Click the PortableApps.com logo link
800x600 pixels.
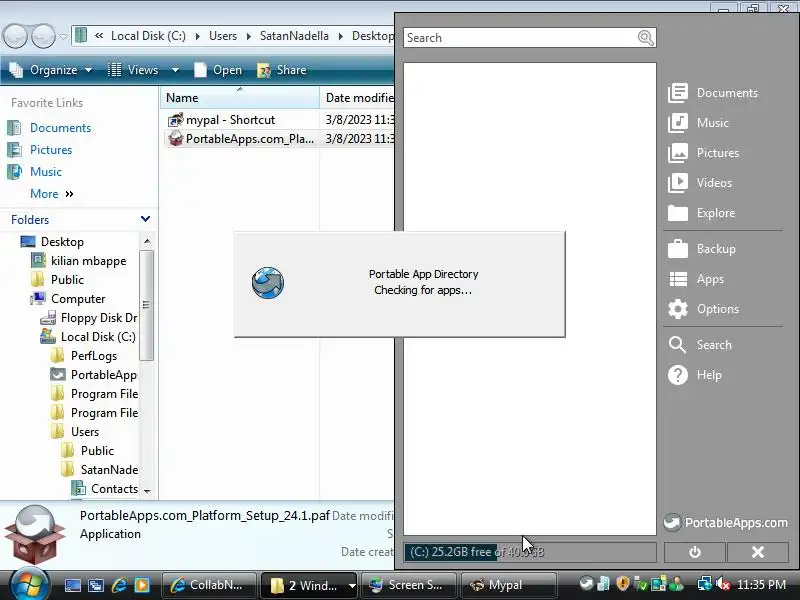click(x=726, y=522)
